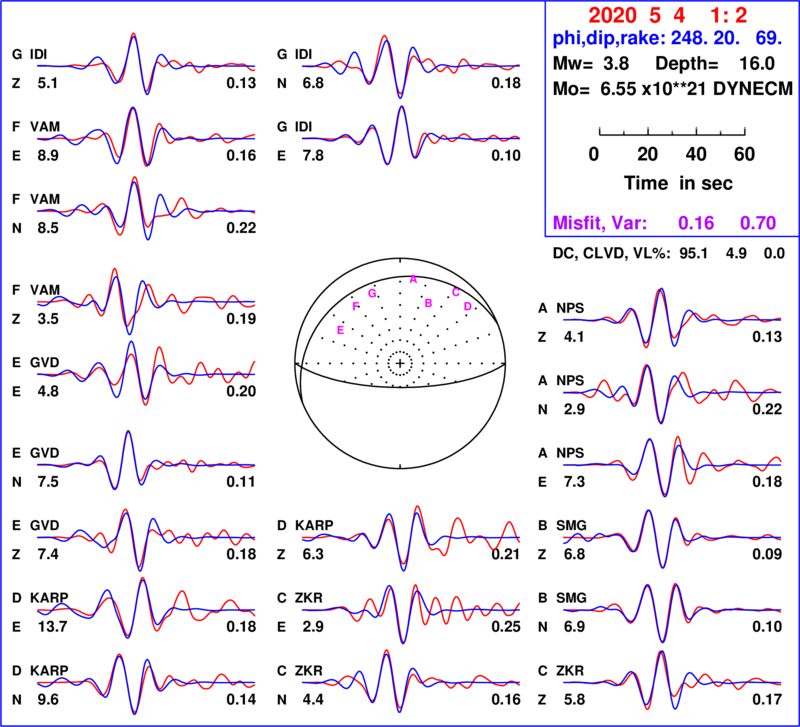800x727 pixels.
Task: Click magenta station letter F on the focal sphere
Action: click(x=356, y=306)
